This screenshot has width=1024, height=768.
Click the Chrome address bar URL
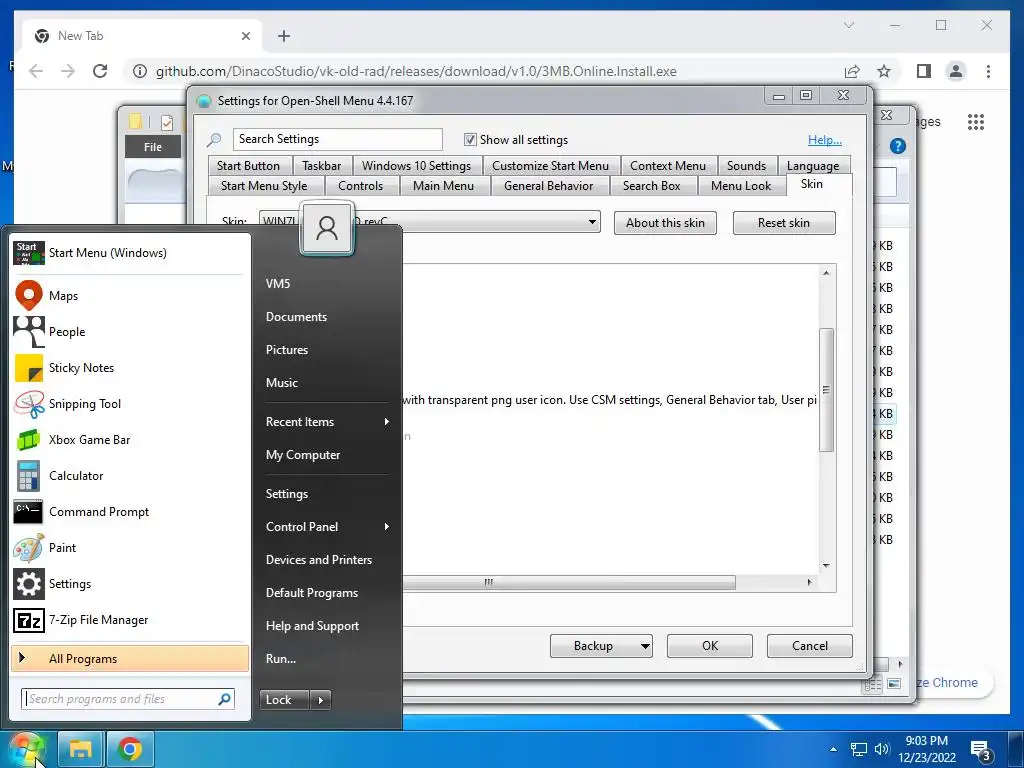(416, 71)
